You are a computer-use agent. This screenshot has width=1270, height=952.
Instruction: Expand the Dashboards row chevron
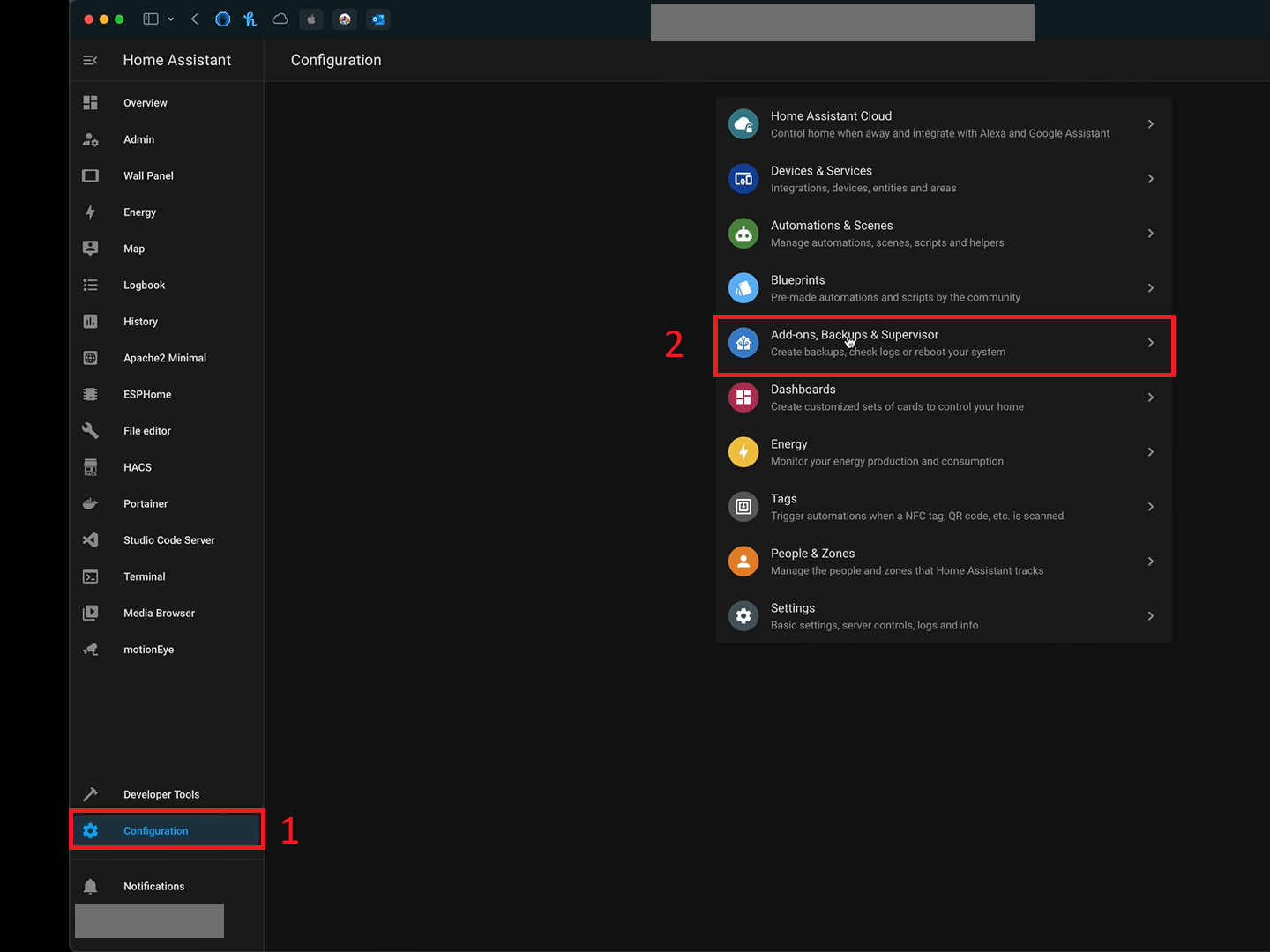1150,398
